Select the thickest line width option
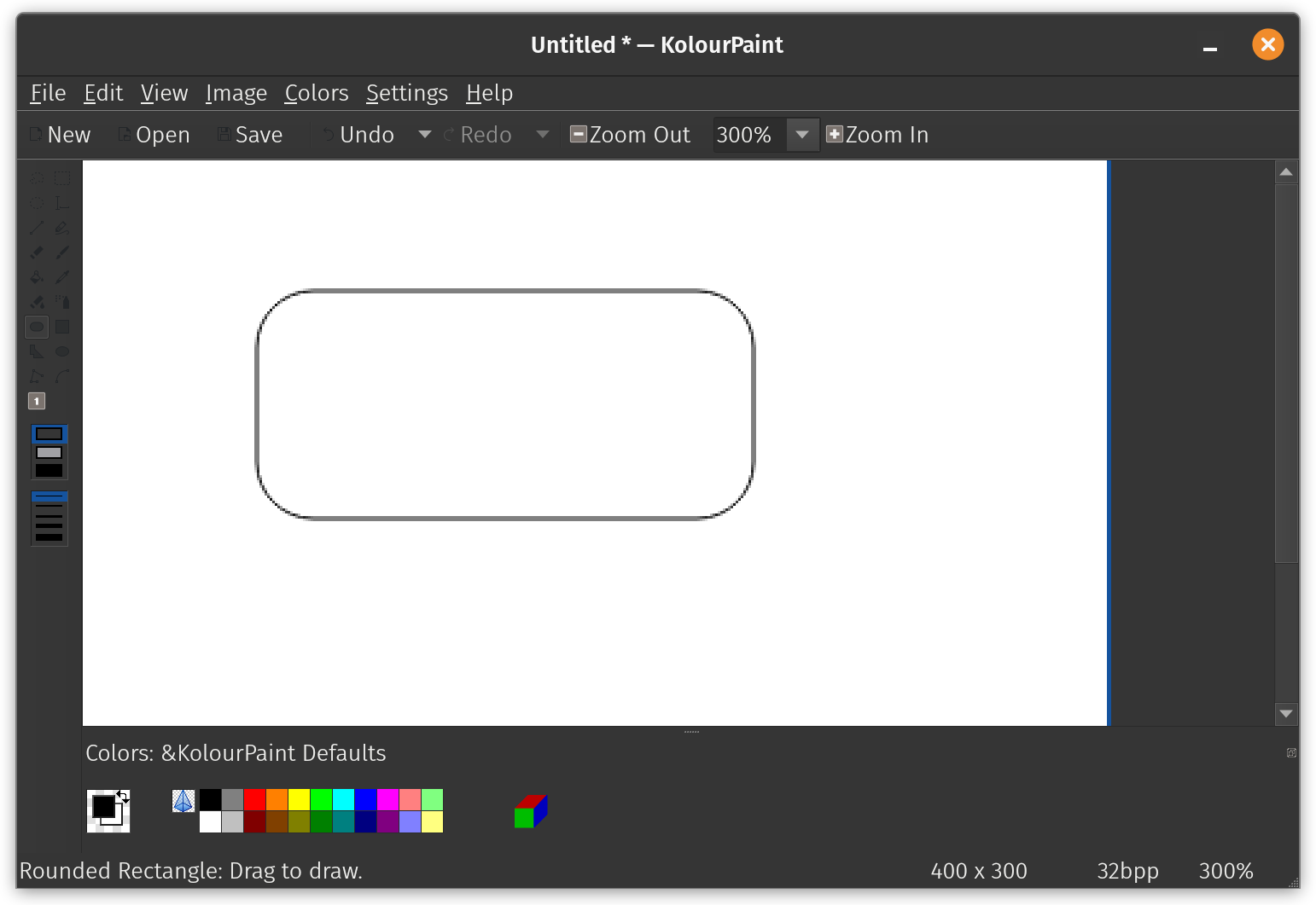This screenshot has width=1316, height=905. [x=49, y=537]
